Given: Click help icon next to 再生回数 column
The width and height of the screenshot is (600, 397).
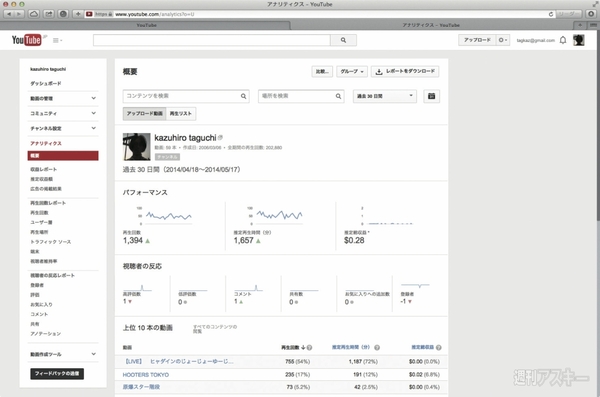Looking at the screenshot, I should pyautogui.click(x=309, y=348).
